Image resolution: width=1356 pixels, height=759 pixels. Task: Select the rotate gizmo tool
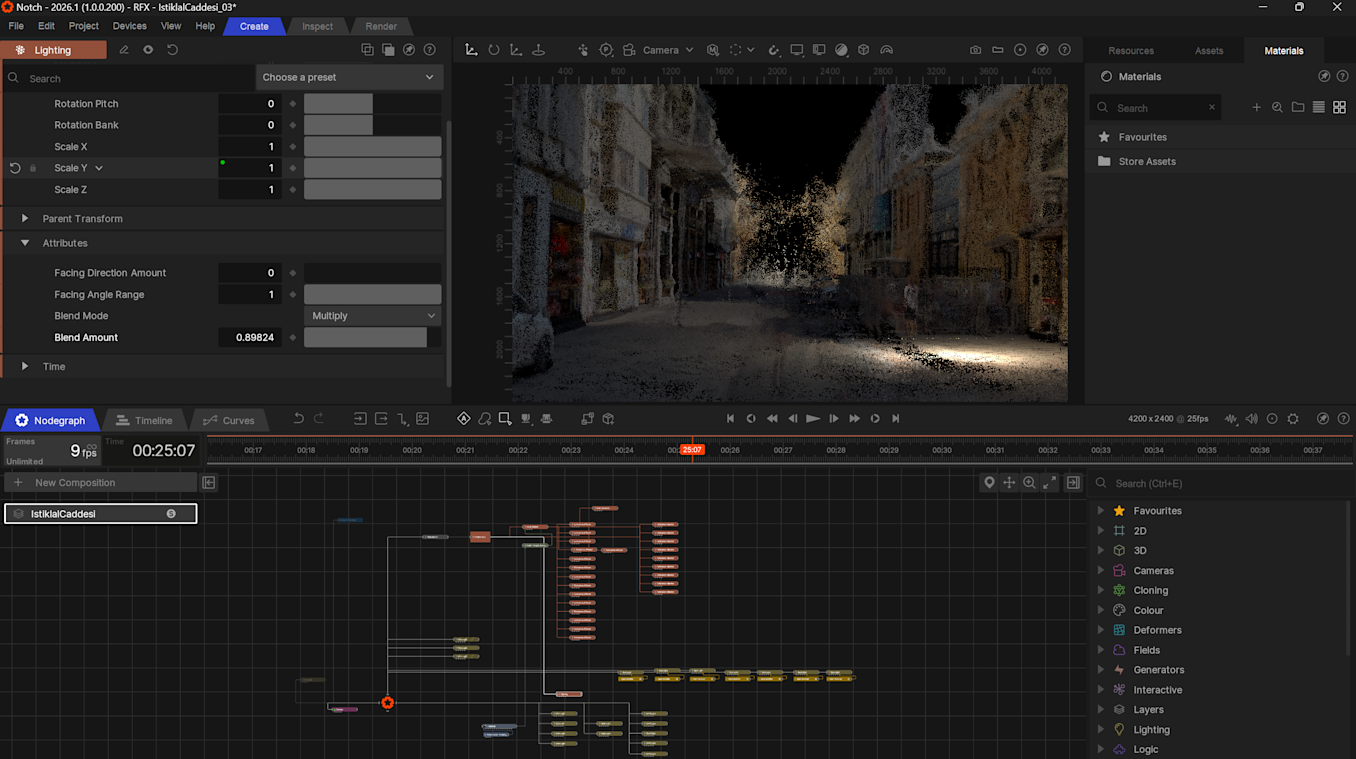(x=493, y=50)
